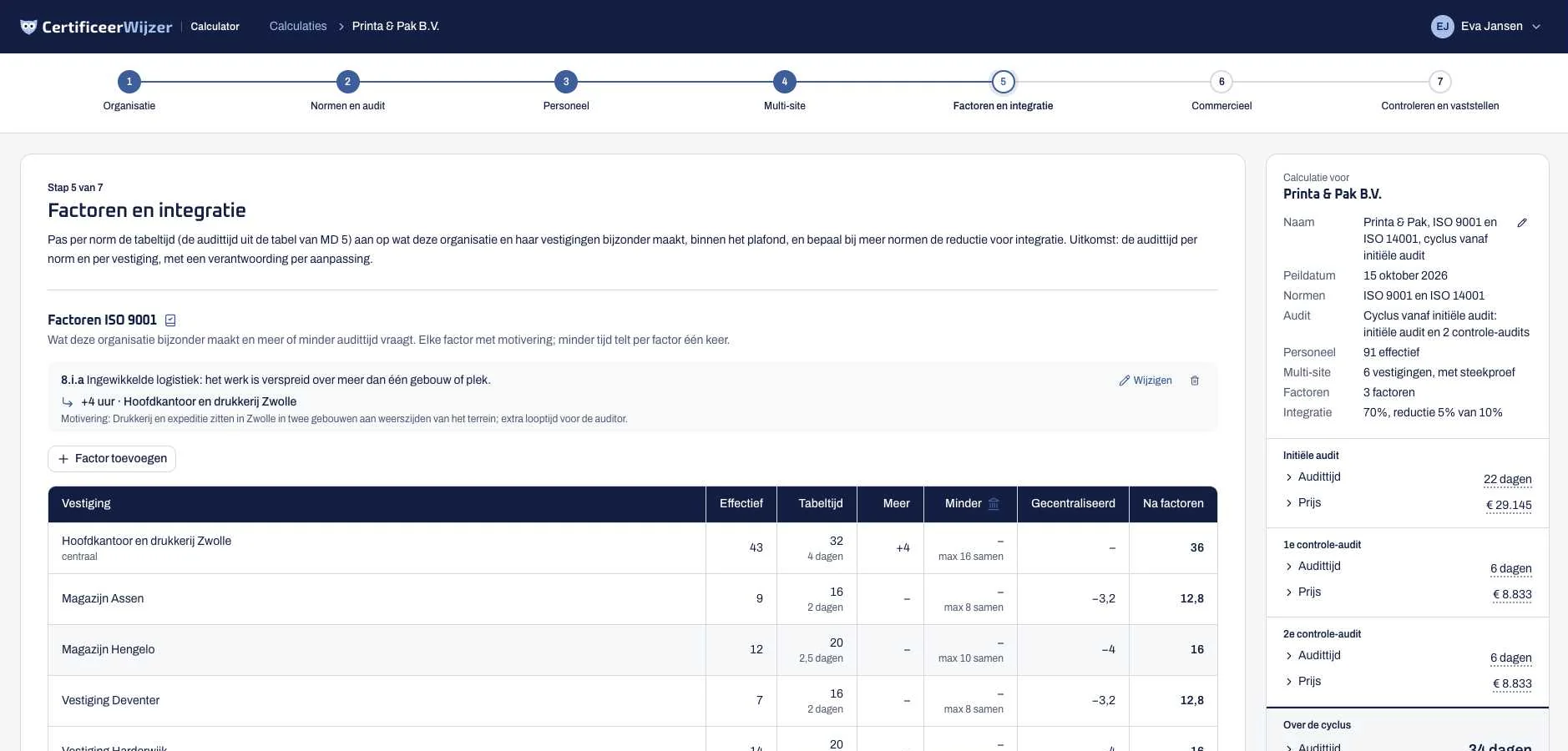Expand Audittijd under 1e controle-audit
The image size is (1568, 751).
pos(1313,566)
